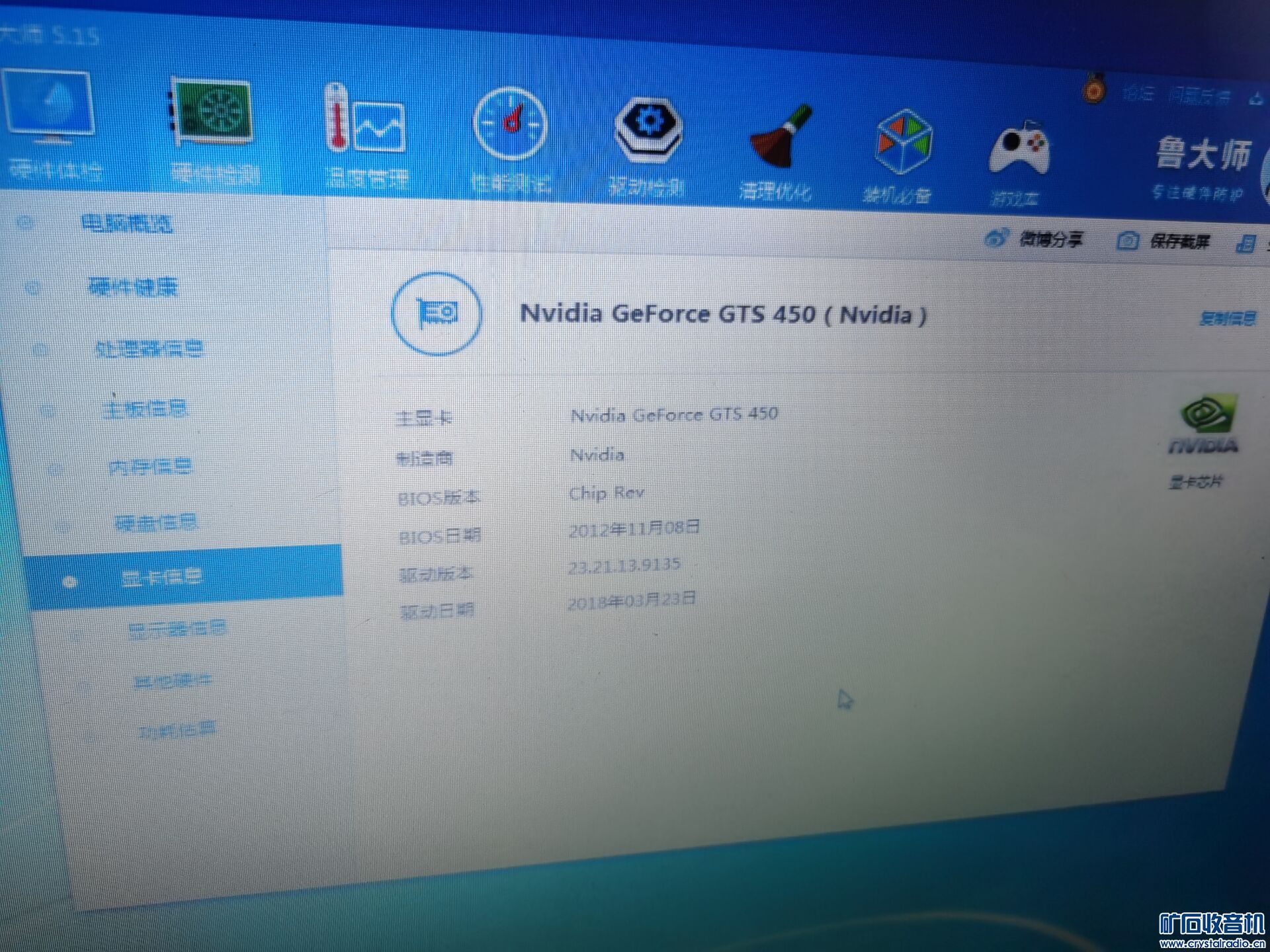Click the driver date 2018年03月23日

click(x=631, y=601)
